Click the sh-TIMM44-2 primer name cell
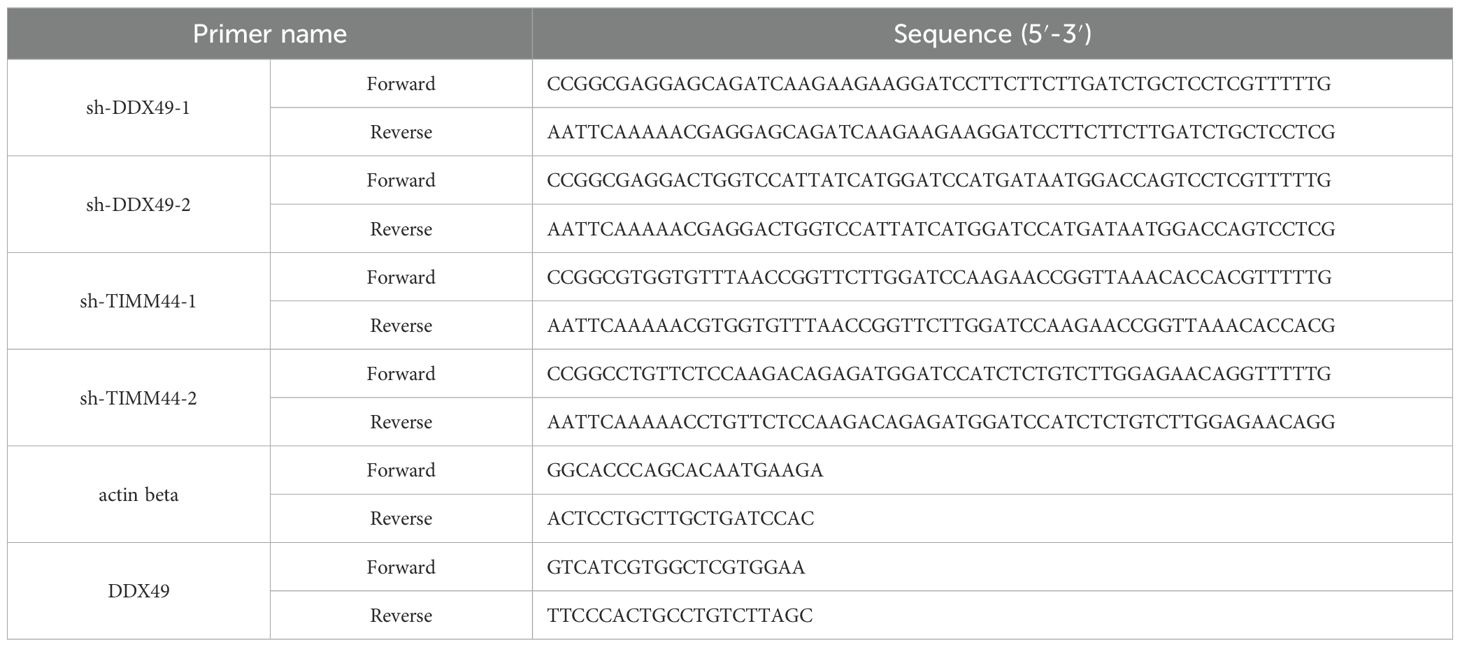Screen dimensions: 1460x647 click(138, 398)
